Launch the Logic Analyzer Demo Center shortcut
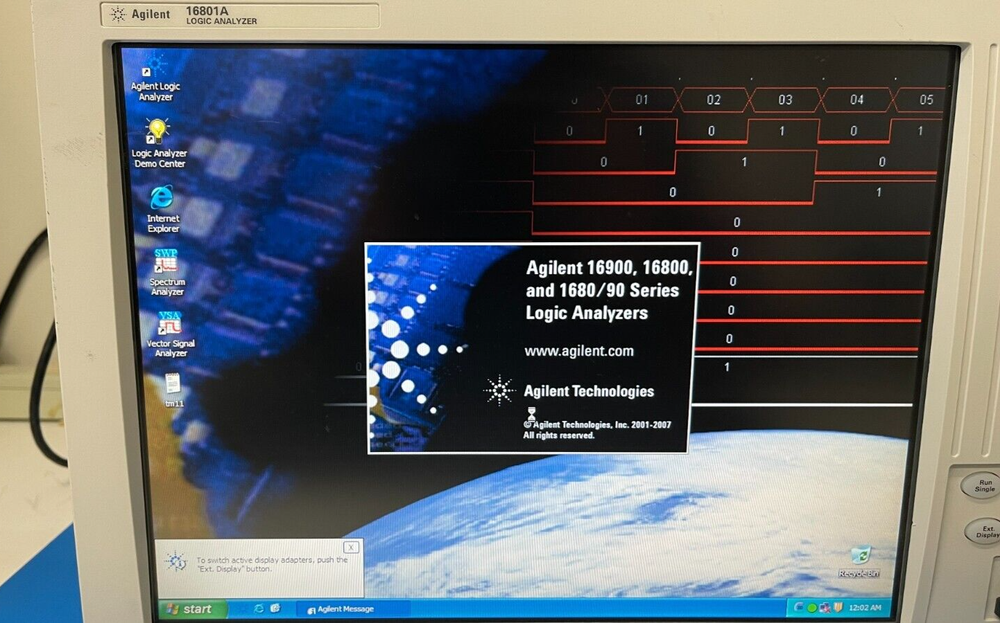 click(159, 143)
